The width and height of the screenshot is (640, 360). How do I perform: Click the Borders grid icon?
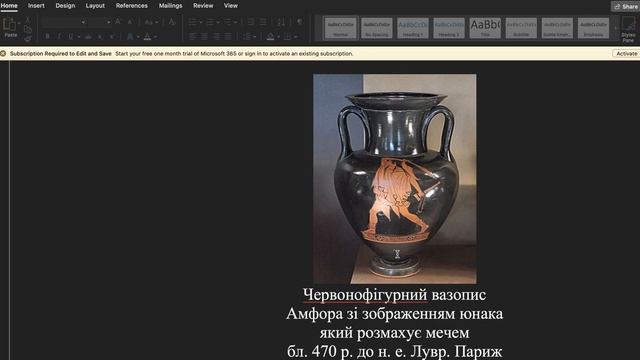click(x=287, y=37)
